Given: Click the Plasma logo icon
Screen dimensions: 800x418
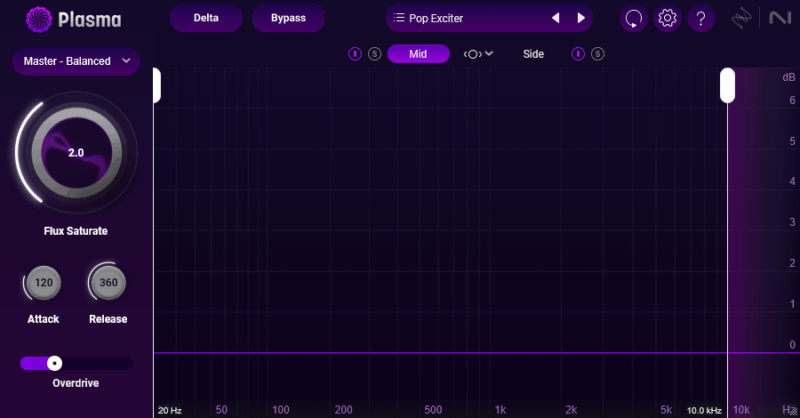Looking at the screenshot, I should point(38,19).
